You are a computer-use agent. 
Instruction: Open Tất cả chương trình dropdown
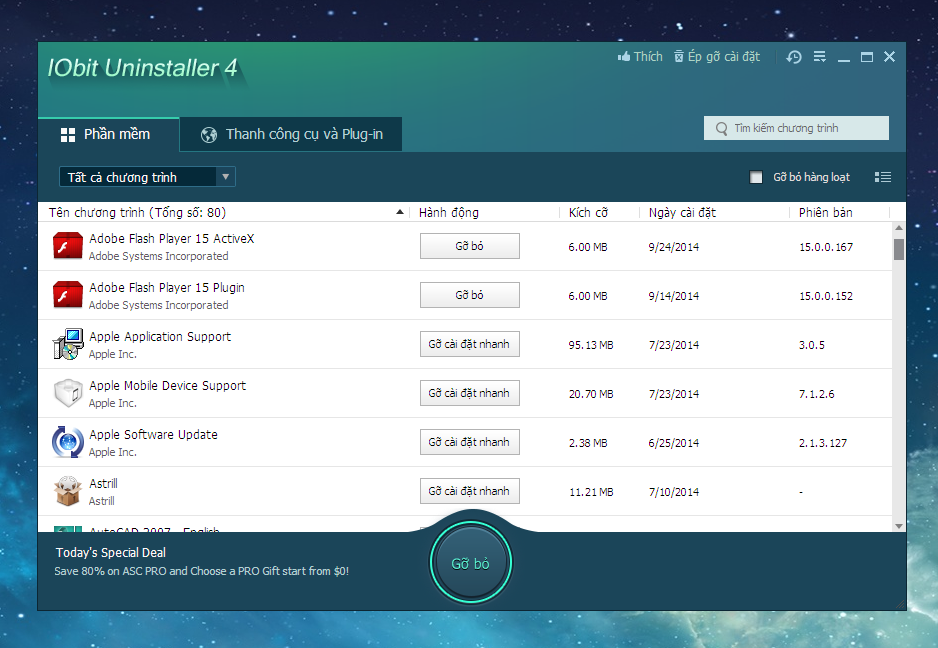coord(147,177)
